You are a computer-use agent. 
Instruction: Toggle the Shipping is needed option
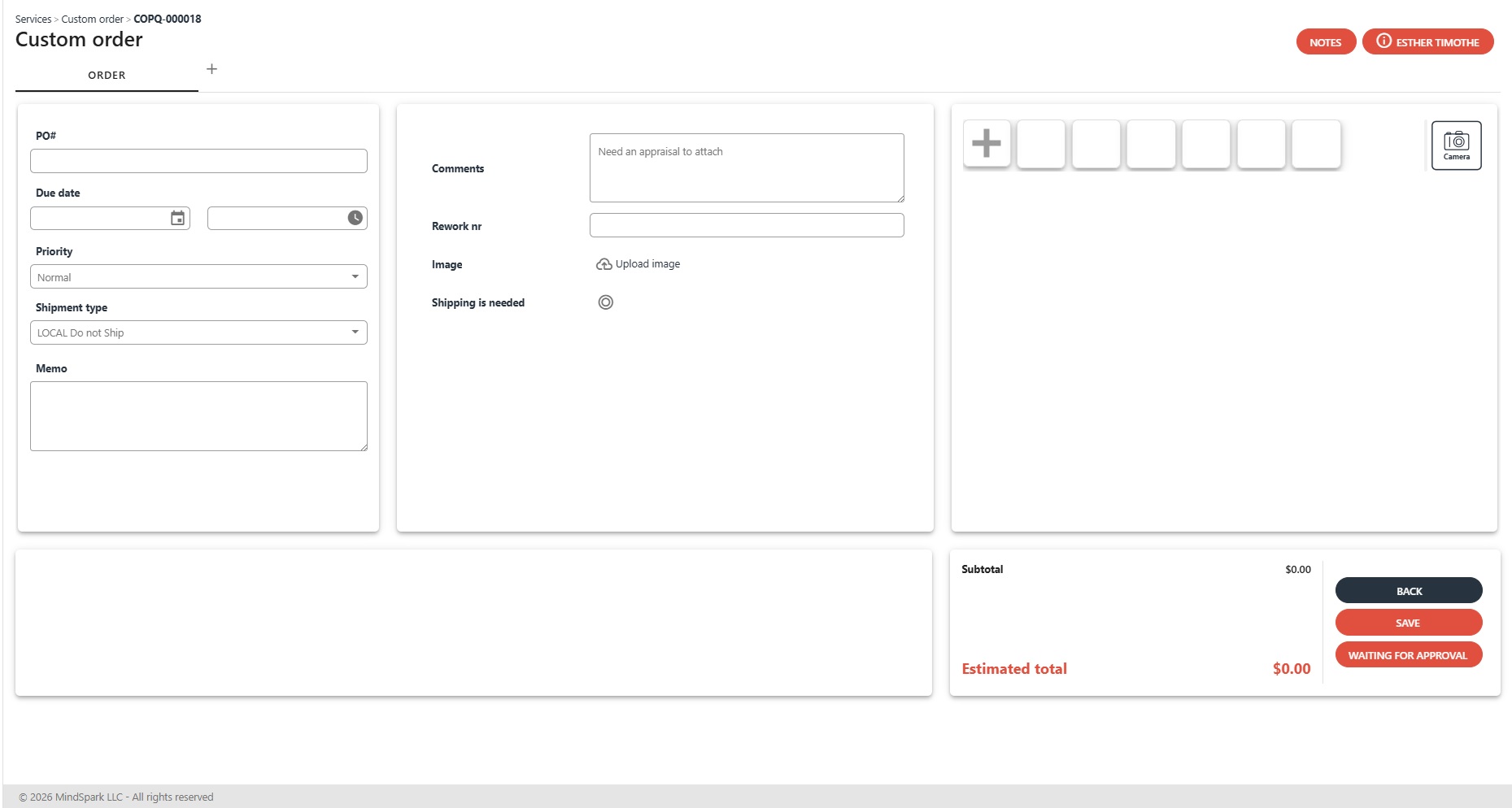606,302
